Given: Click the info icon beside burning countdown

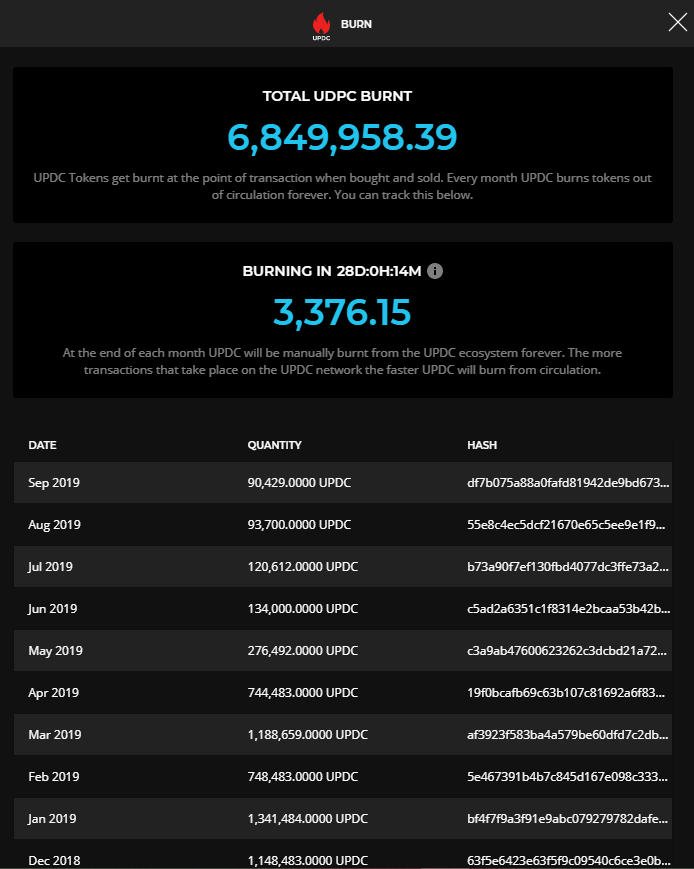Looking at the screenshot, I should tap(435, 271).
